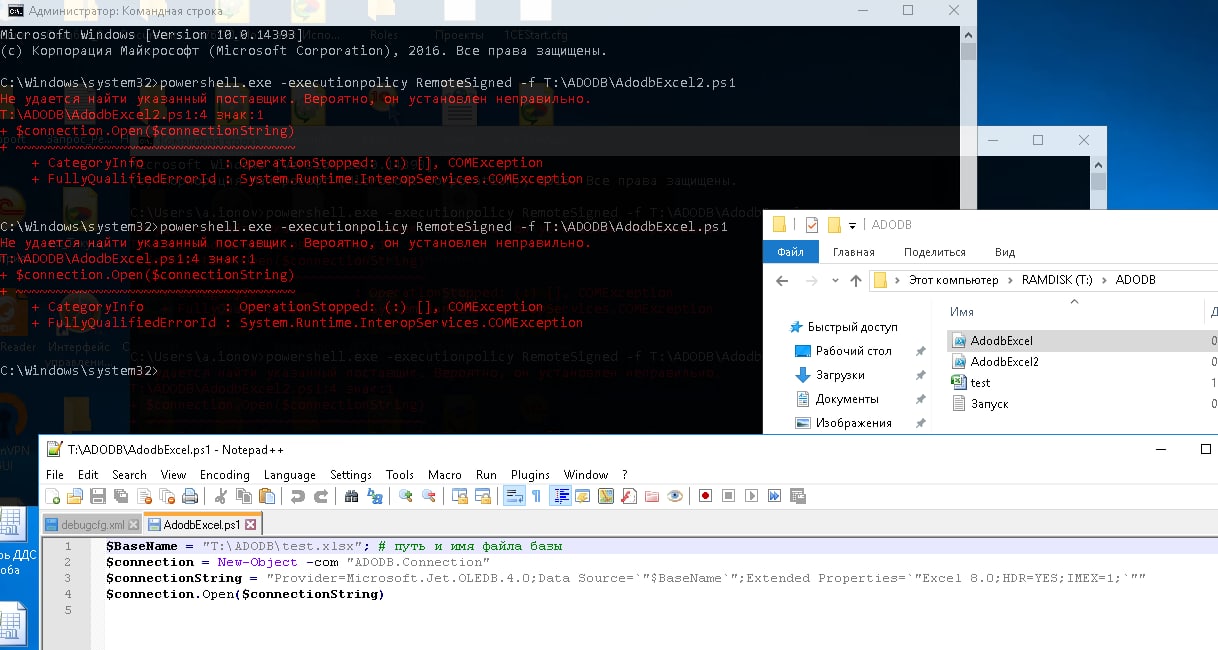Open Notepad++ Encoding menu
The image size is (1218, 650).
tap(225, 474)
